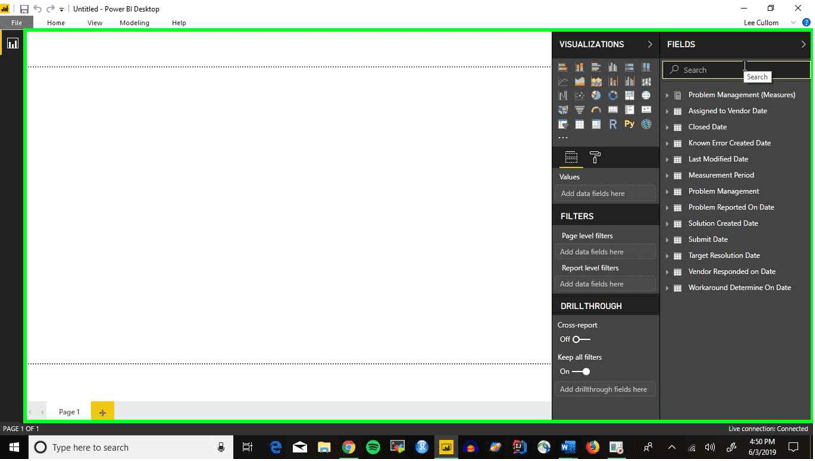Collapse the Fields pane
Screen dimensions: 815x461
(804, 44)
